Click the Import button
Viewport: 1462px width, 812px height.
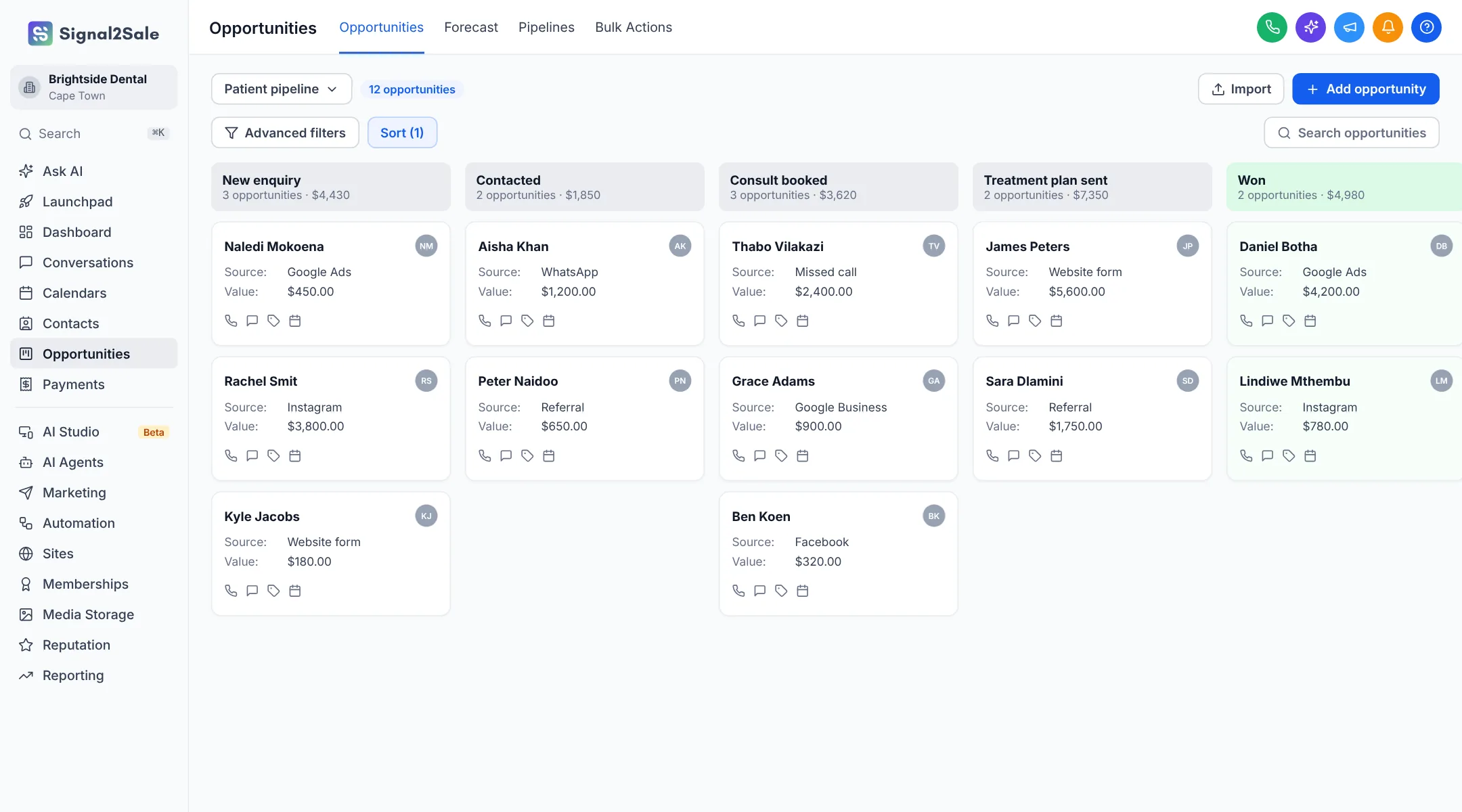[x=1241, y=89]
